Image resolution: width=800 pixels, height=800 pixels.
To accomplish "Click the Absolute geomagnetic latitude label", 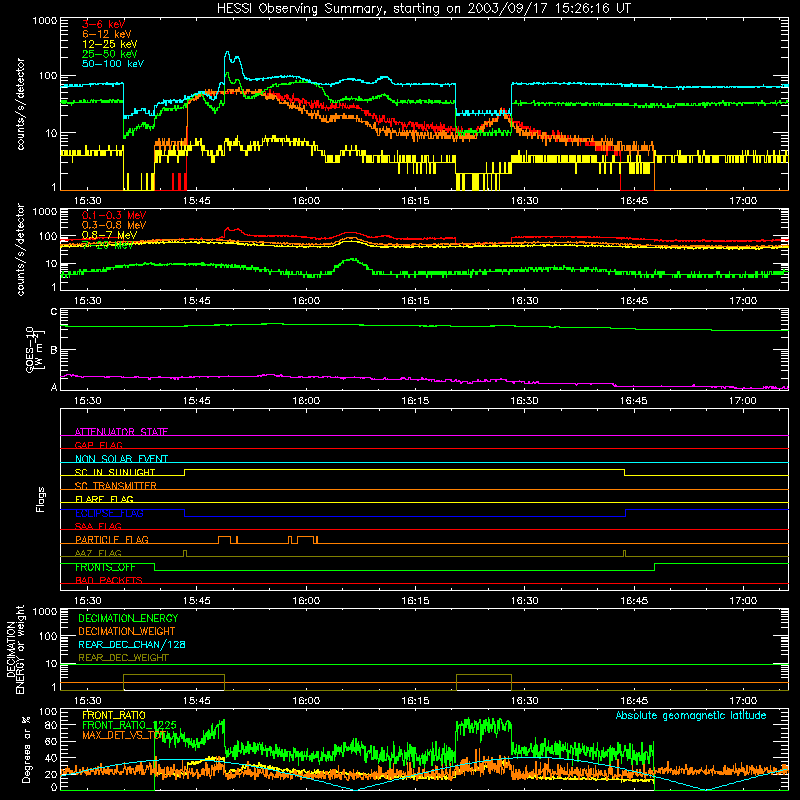I will click(x=691, y=715).
